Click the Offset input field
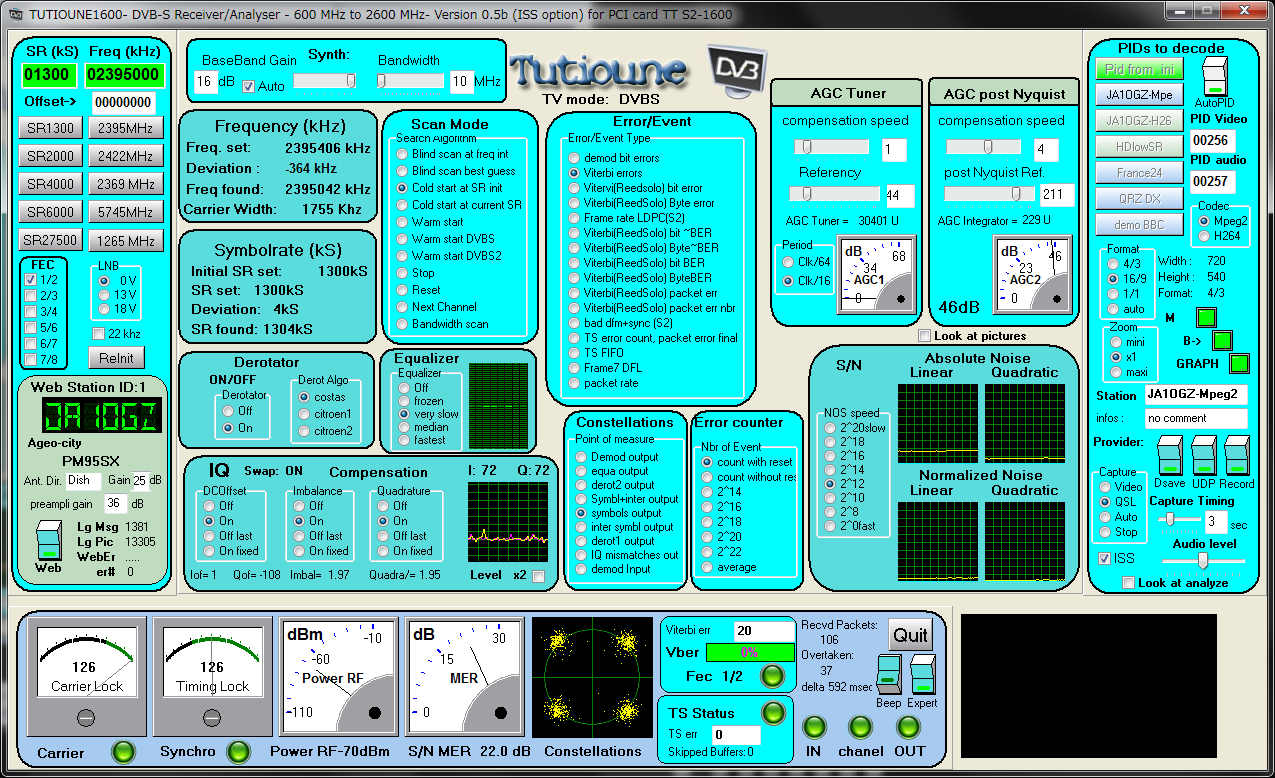Viewport: 1275px width, 778px height. click(124, 102)
